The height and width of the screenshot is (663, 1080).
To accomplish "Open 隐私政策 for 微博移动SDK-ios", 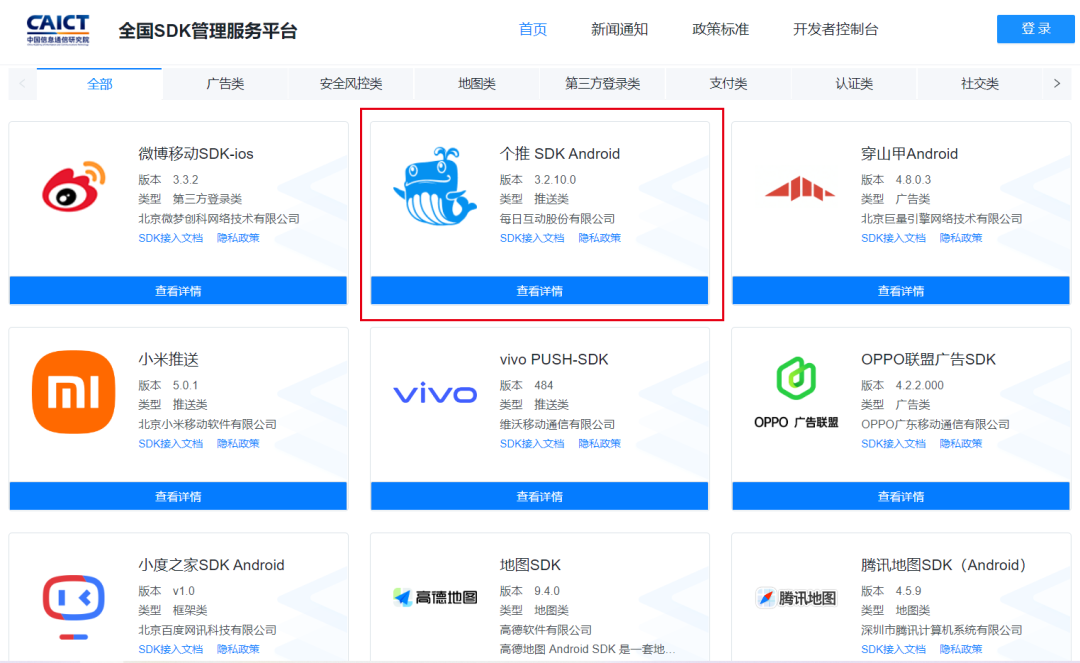I will (x=238, y=238).
